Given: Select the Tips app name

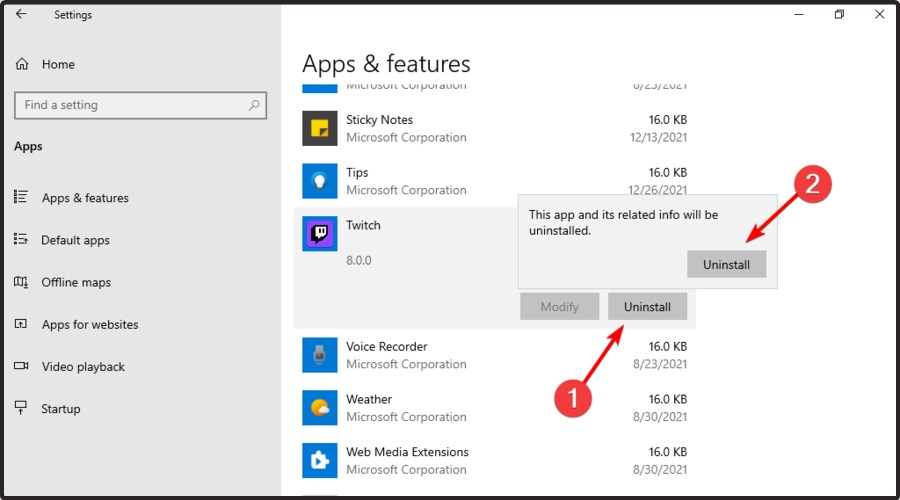Looking at the screenshot, I should [x=357, y=172].
